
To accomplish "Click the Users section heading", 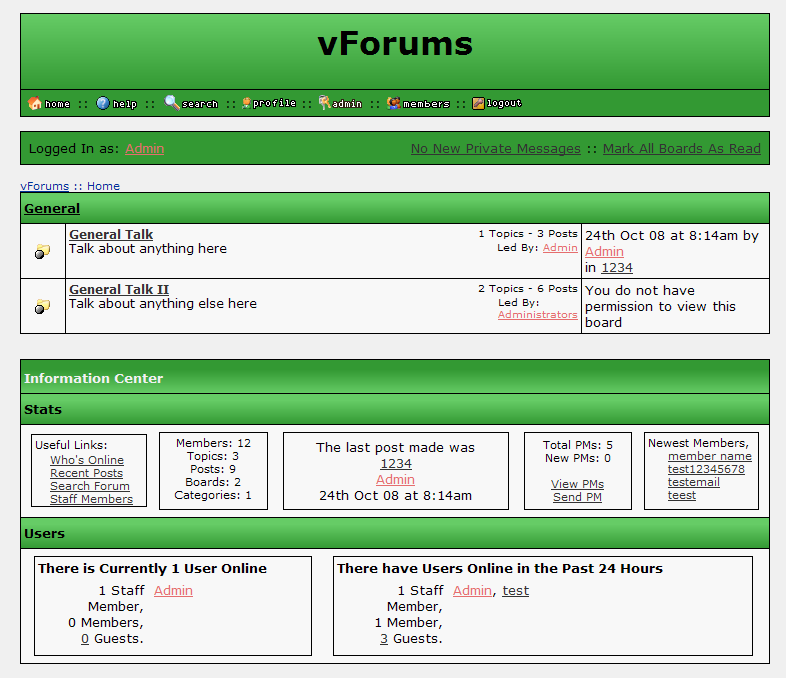I will pos(45,534).
